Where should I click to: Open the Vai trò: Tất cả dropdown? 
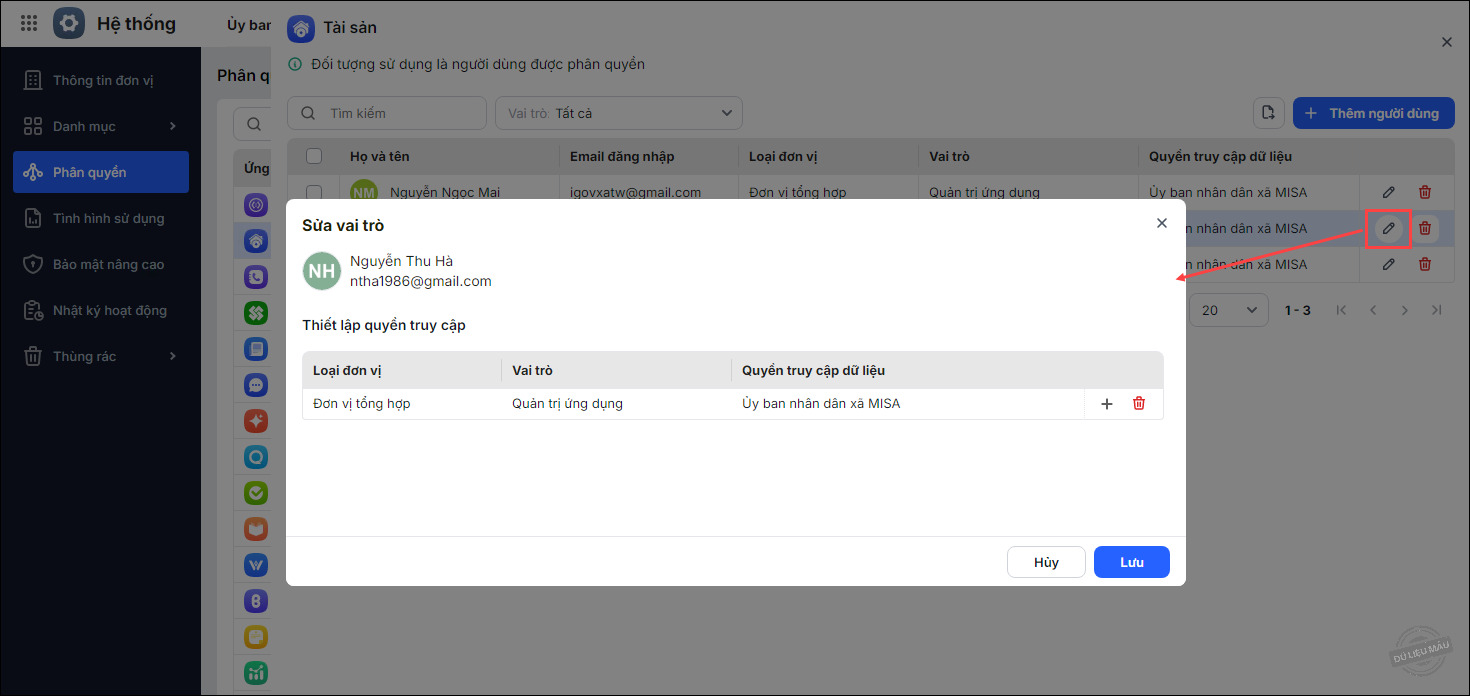(x=619, y=113)
